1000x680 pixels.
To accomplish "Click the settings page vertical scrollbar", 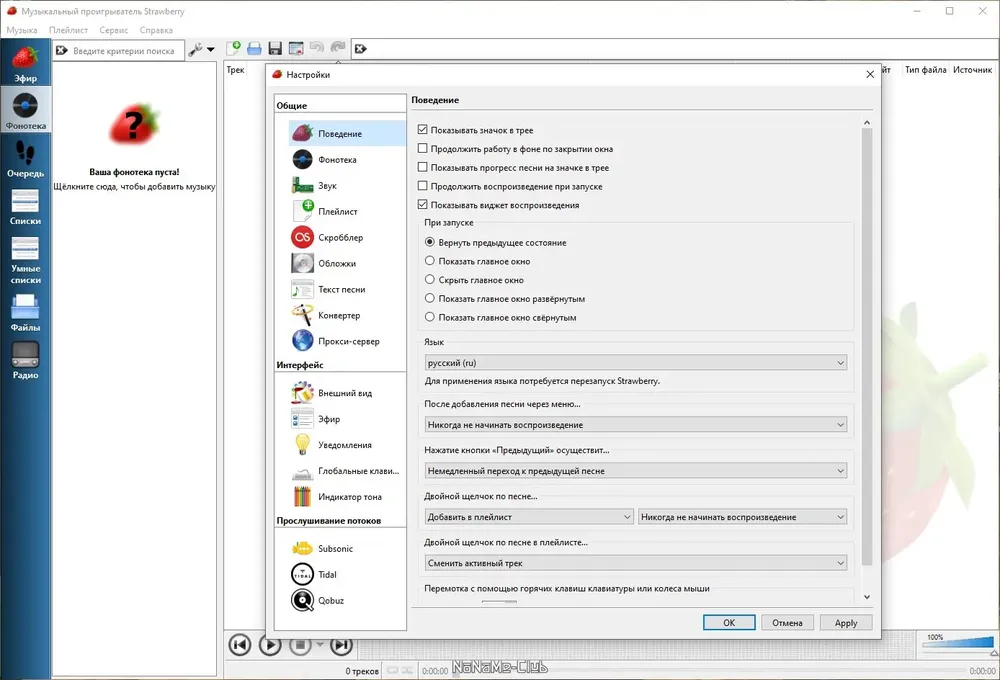I will click(867, 346).
